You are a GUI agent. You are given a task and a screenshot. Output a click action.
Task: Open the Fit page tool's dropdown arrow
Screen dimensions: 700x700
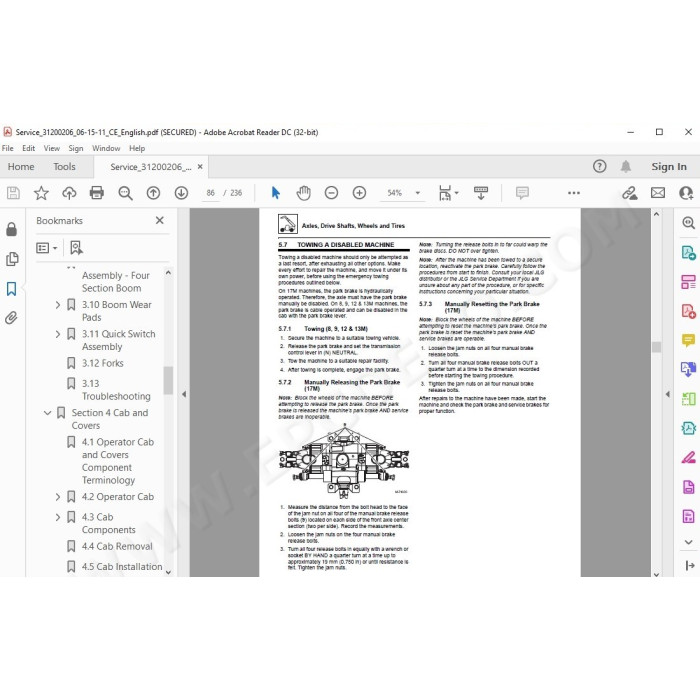click(x=456, y=193)
